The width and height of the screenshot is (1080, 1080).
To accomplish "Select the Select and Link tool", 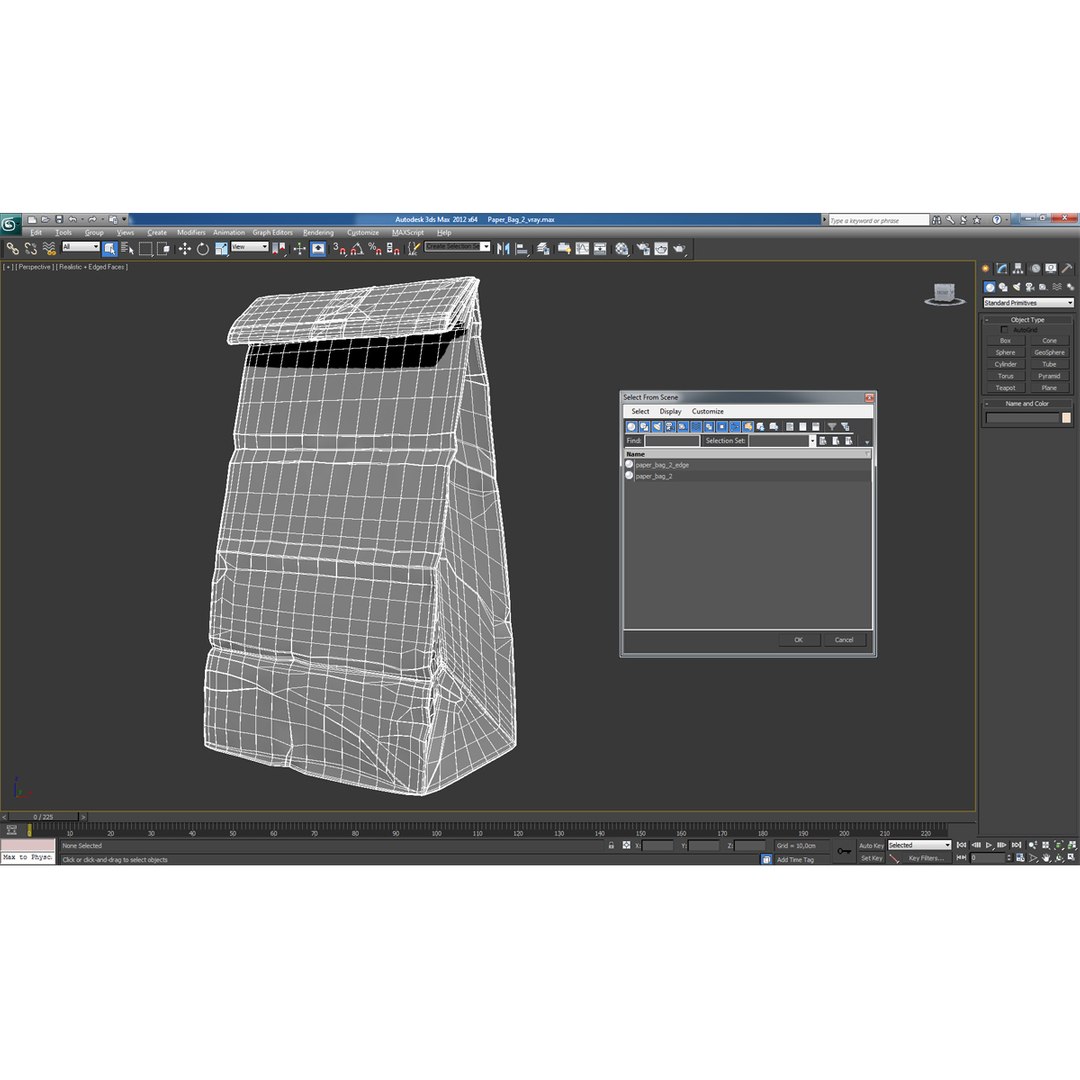I will [x=12, y=249].
